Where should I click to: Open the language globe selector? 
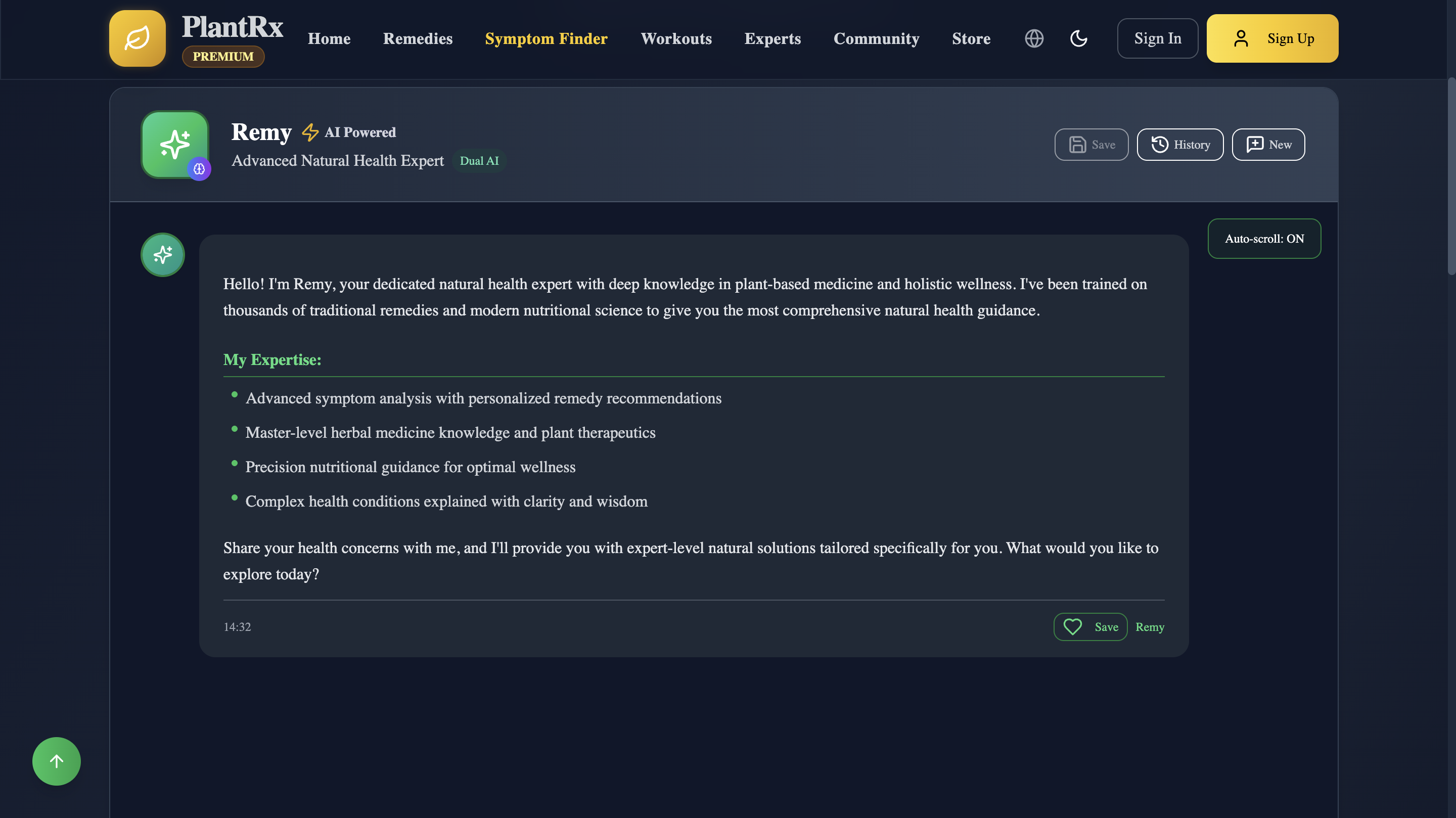(1034, 38)
